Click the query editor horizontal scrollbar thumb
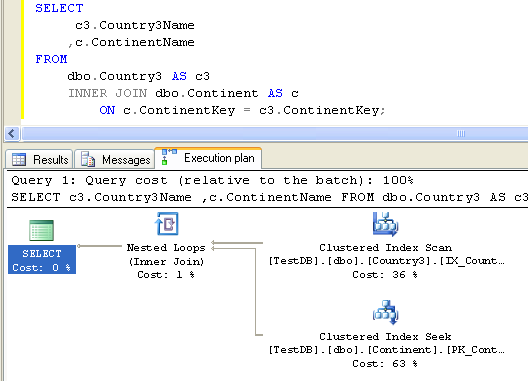The image size is (528, 381). (x=275, y=133)
